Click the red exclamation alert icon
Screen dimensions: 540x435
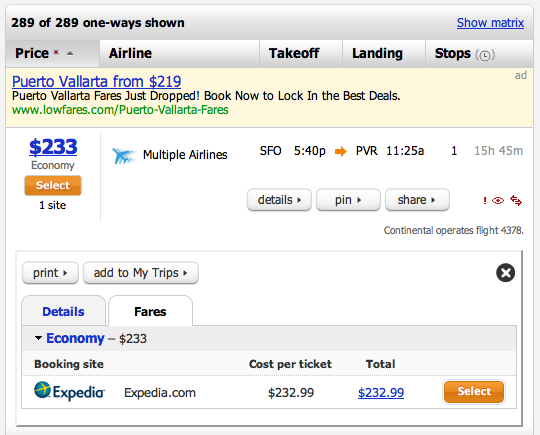[x=485, y=200]
